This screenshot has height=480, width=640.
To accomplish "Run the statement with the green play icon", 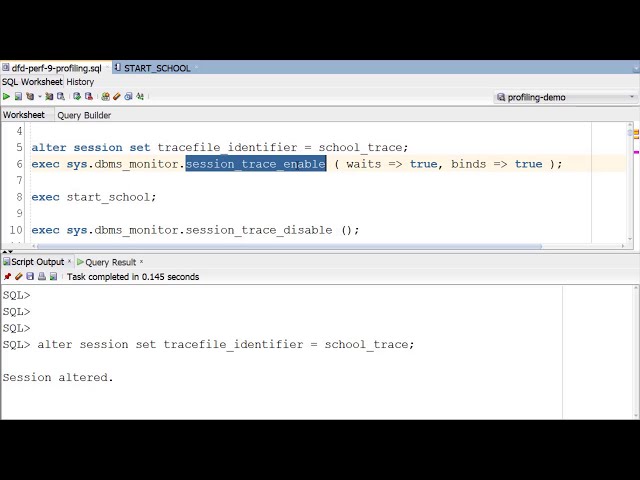I will 6,96.
